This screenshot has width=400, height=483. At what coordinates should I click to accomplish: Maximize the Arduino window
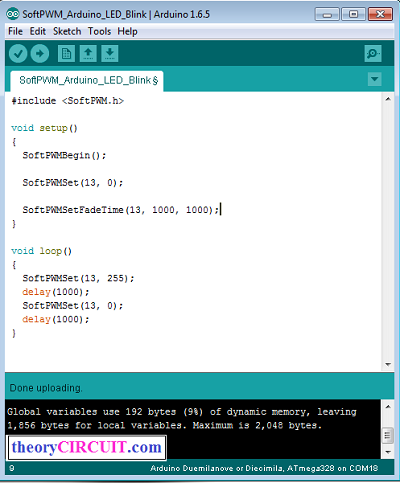click(353, 14)
